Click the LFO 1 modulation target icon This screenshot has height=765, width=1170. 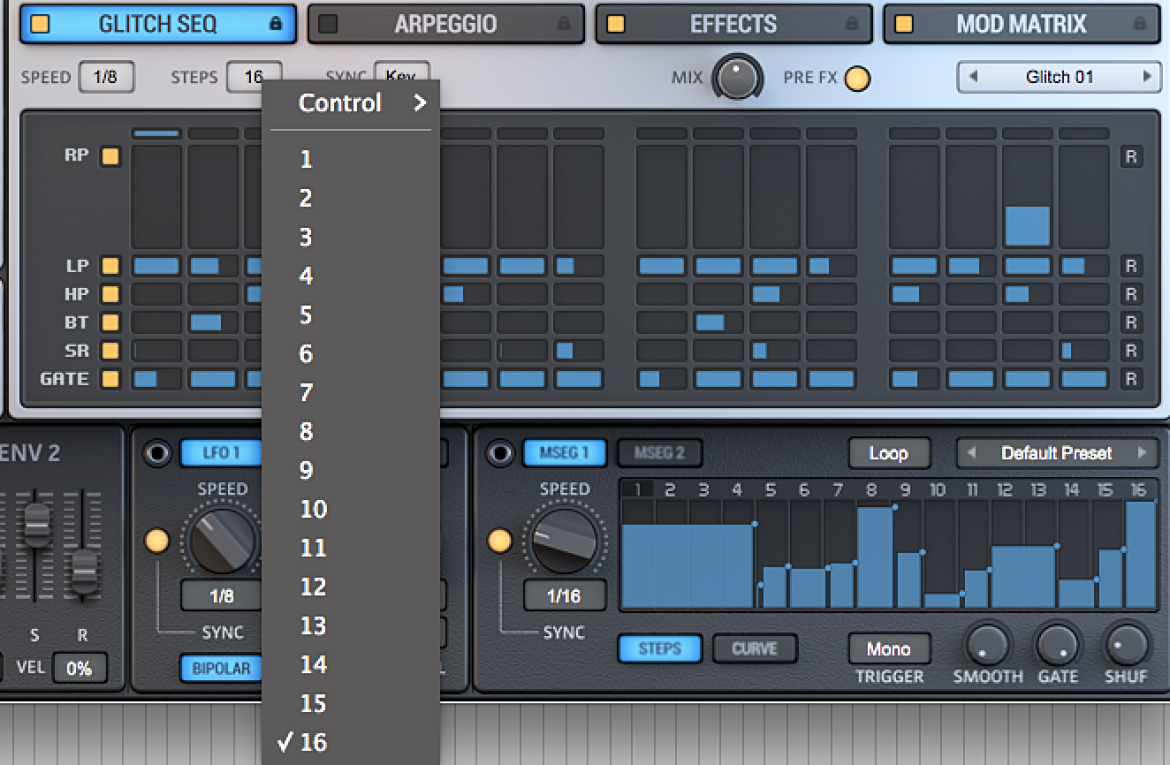coord(157,453)
